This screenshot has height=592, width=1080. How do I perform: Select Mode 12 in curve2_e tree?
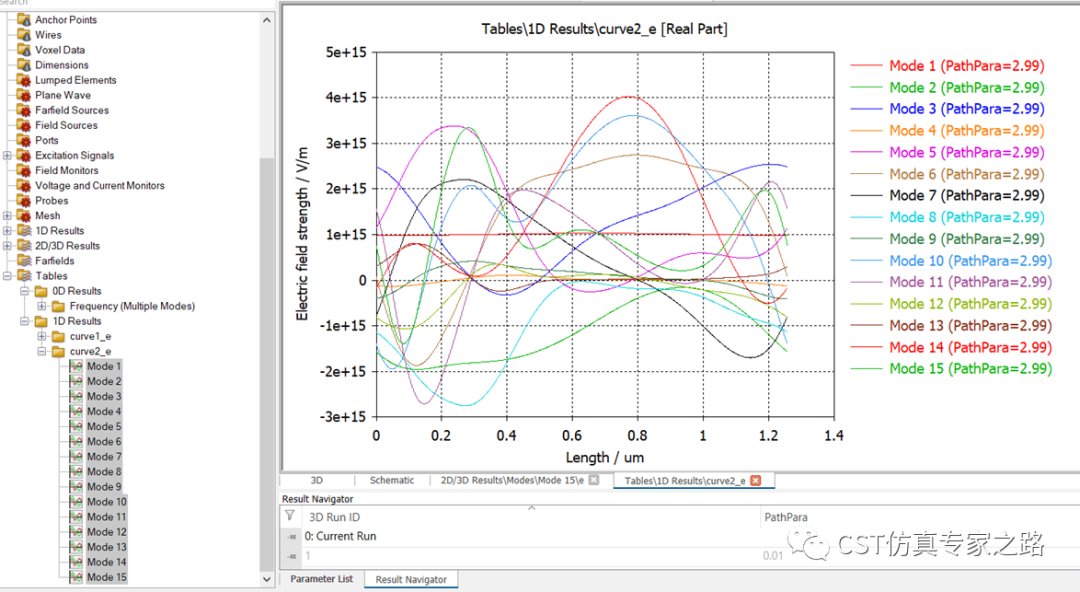point(107,532)
